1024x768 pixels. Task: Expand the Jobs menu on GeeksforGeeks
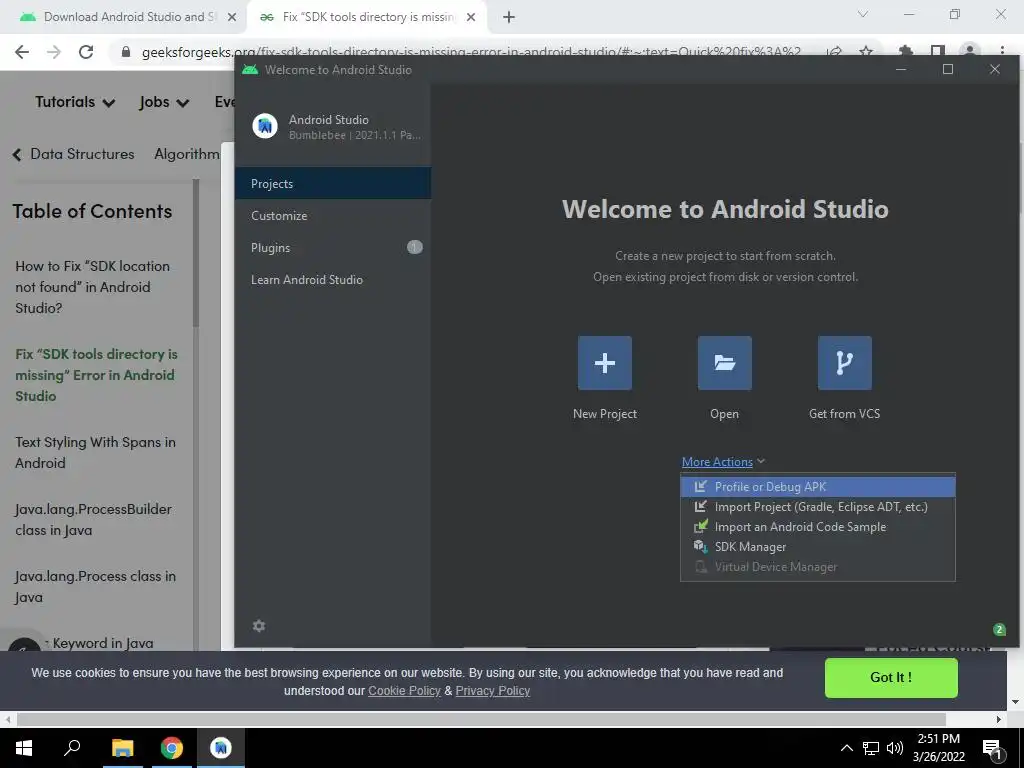164,102
